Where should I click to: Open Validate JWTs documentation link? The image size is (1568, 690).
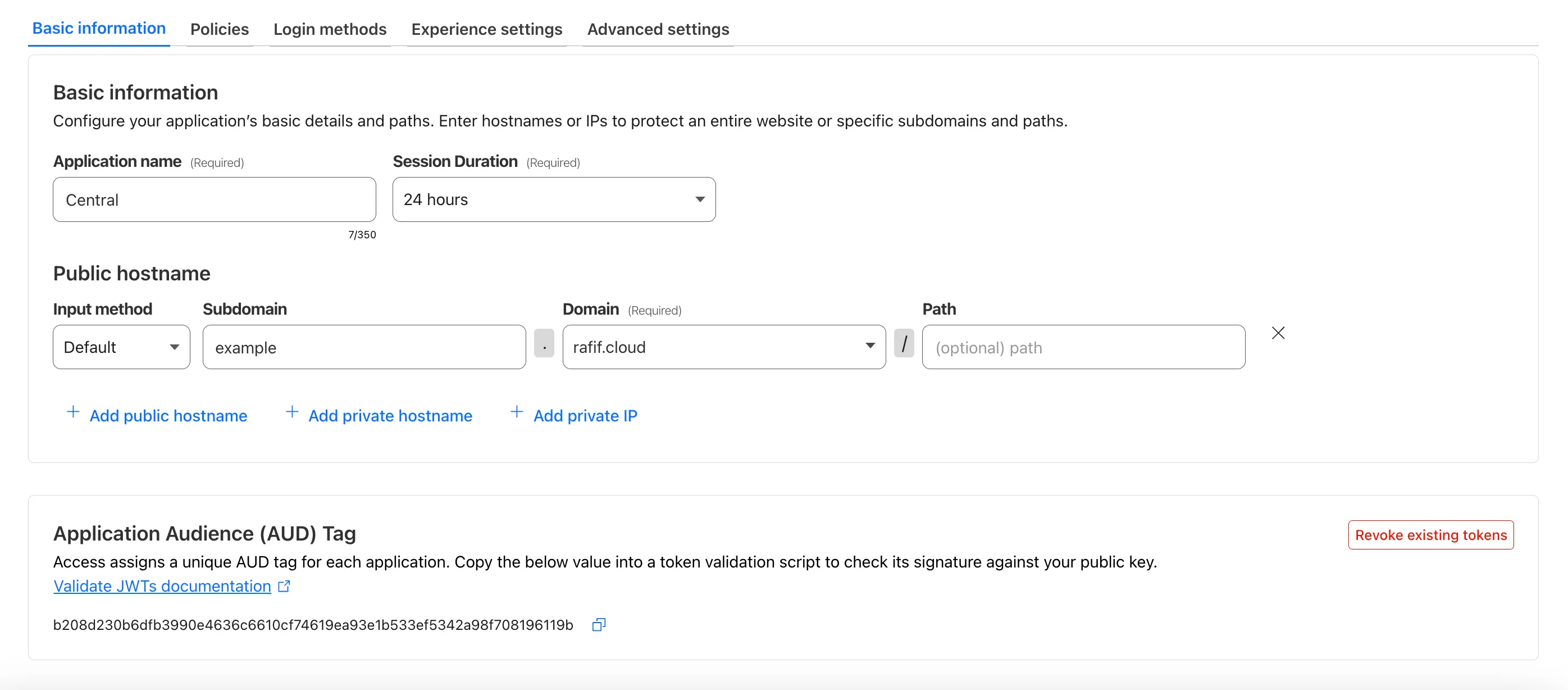[x=162, y=586]
